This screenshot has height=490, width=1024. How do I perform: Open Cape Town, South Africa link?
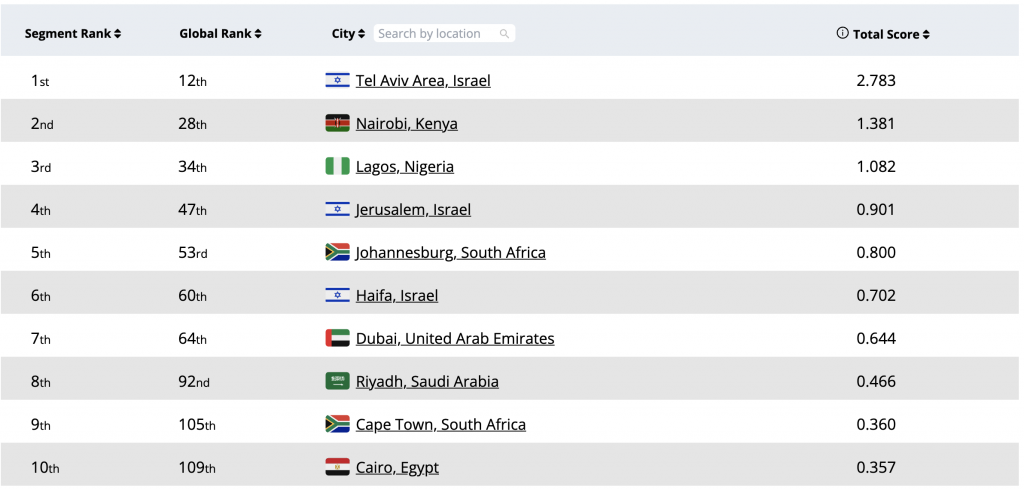click(x=440, y=424)
